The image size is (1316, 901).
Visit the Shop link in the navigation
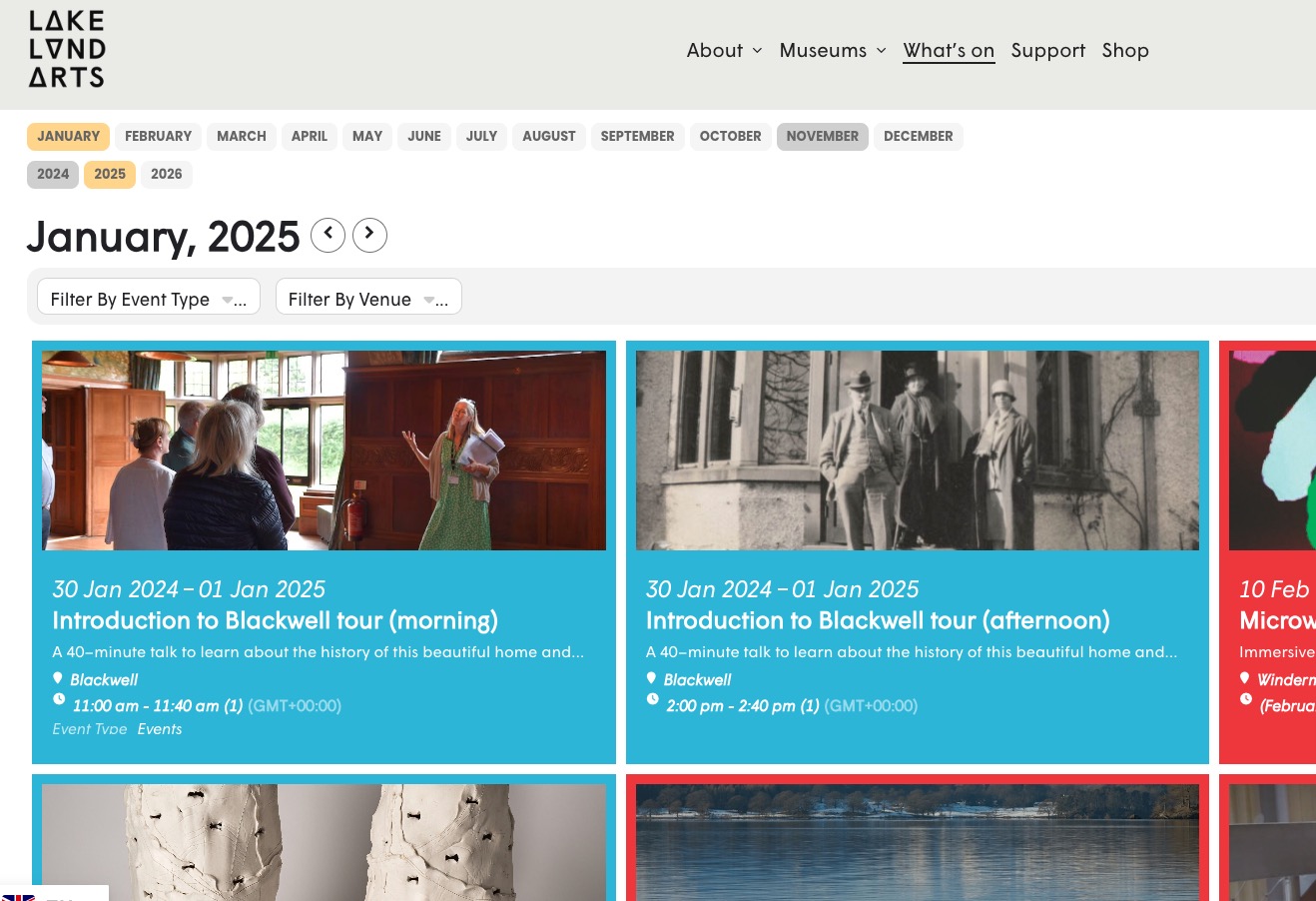(1125, 50)
